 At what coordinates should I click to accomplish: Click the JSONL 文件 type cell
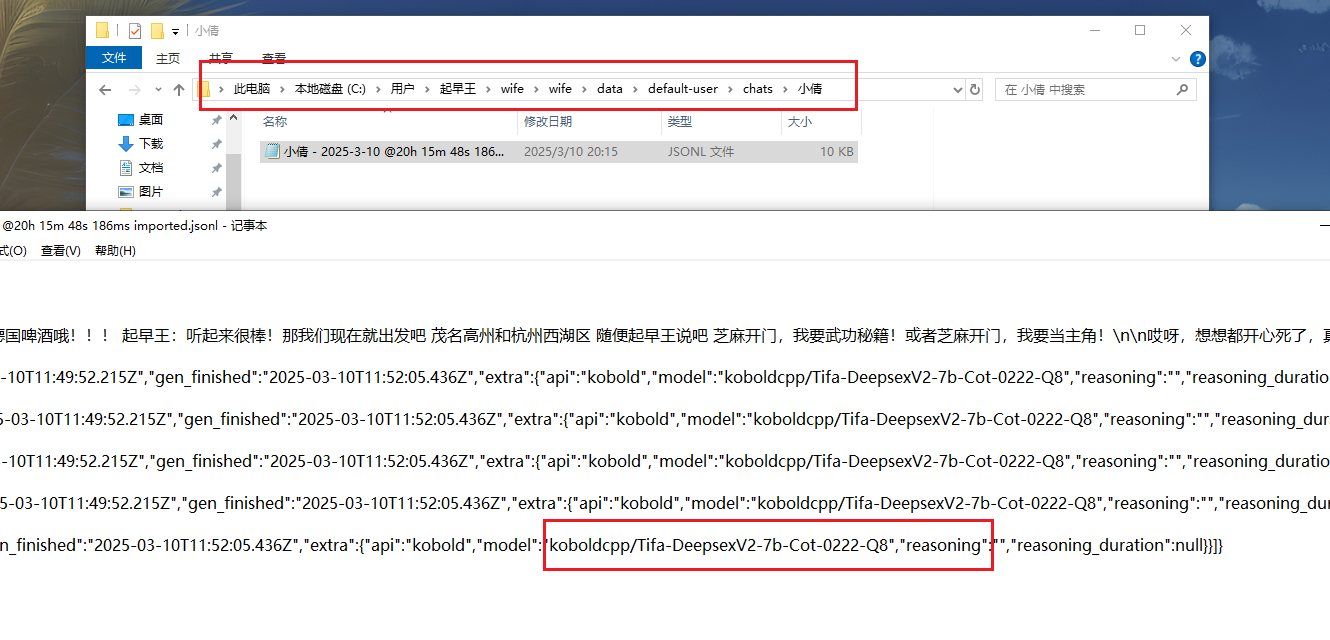[x=701, y=152]
